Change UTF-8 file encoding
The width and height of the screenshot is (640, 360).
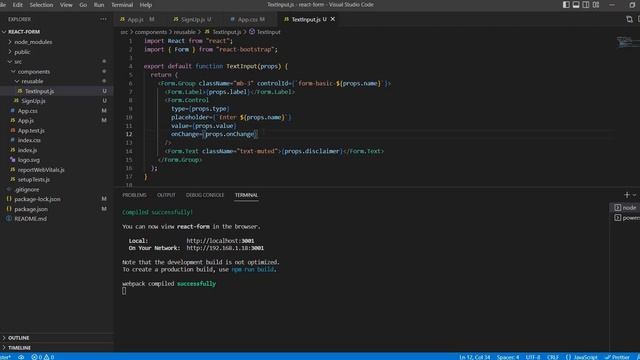[533, 357]
